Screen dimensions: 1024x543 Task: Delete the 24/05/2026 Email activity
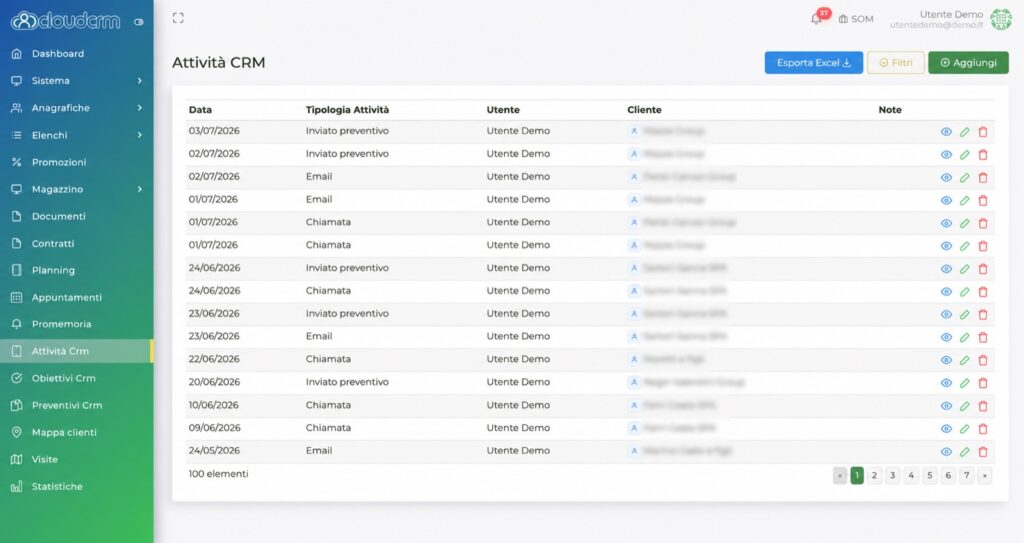(983, 452)
